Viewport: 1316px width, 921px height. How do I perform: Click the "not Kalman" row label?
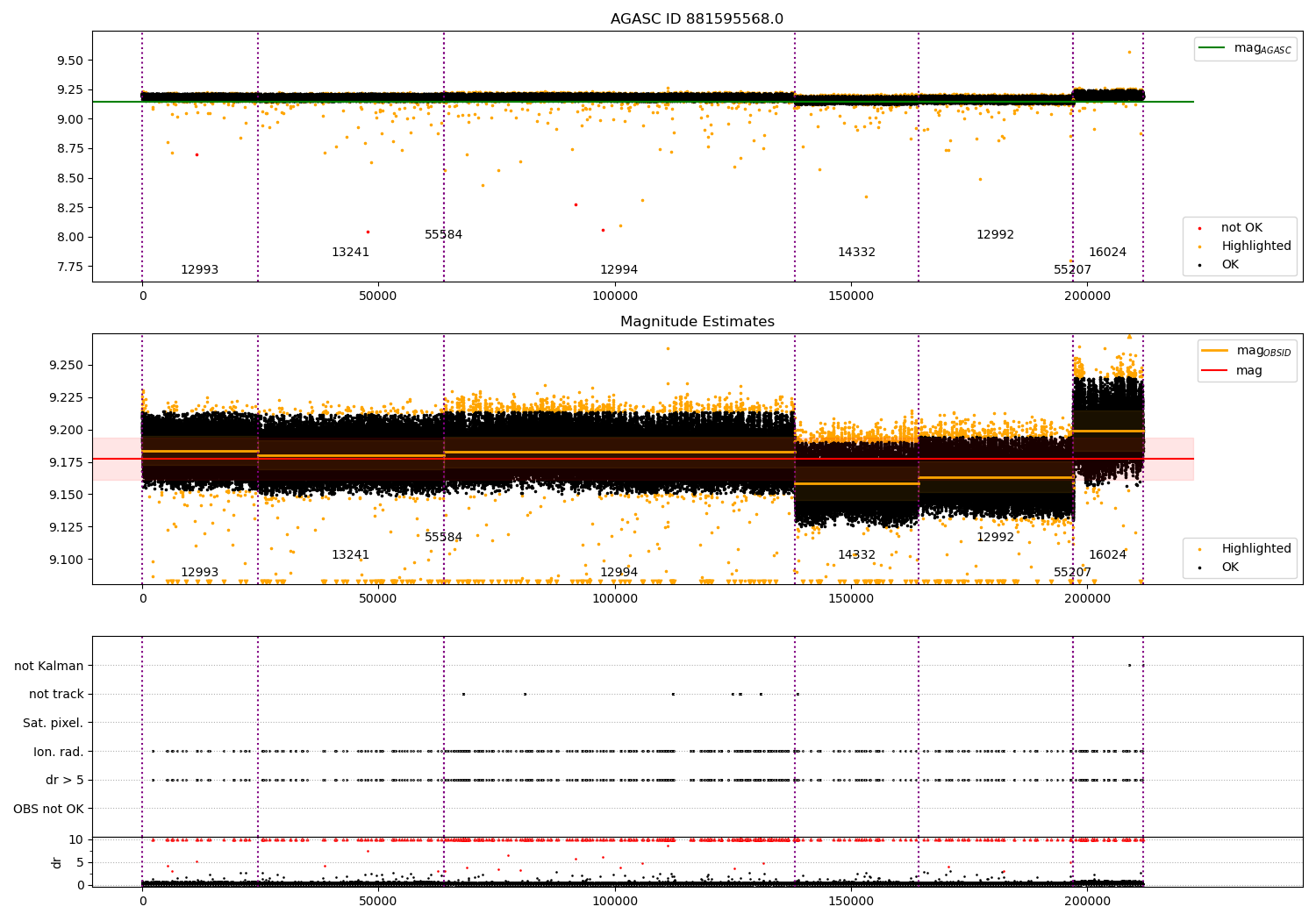pyautogui.click(x=49, y=666)
